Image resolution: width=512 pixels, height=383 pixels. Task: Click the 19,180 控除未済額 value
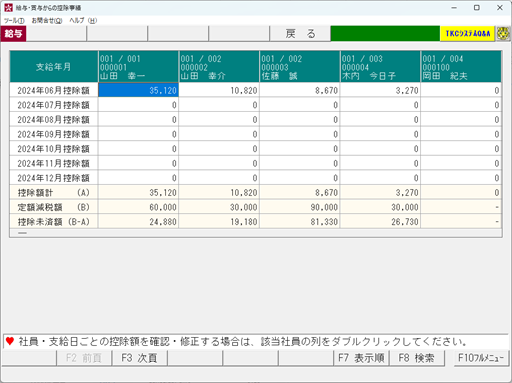(219, 222)
